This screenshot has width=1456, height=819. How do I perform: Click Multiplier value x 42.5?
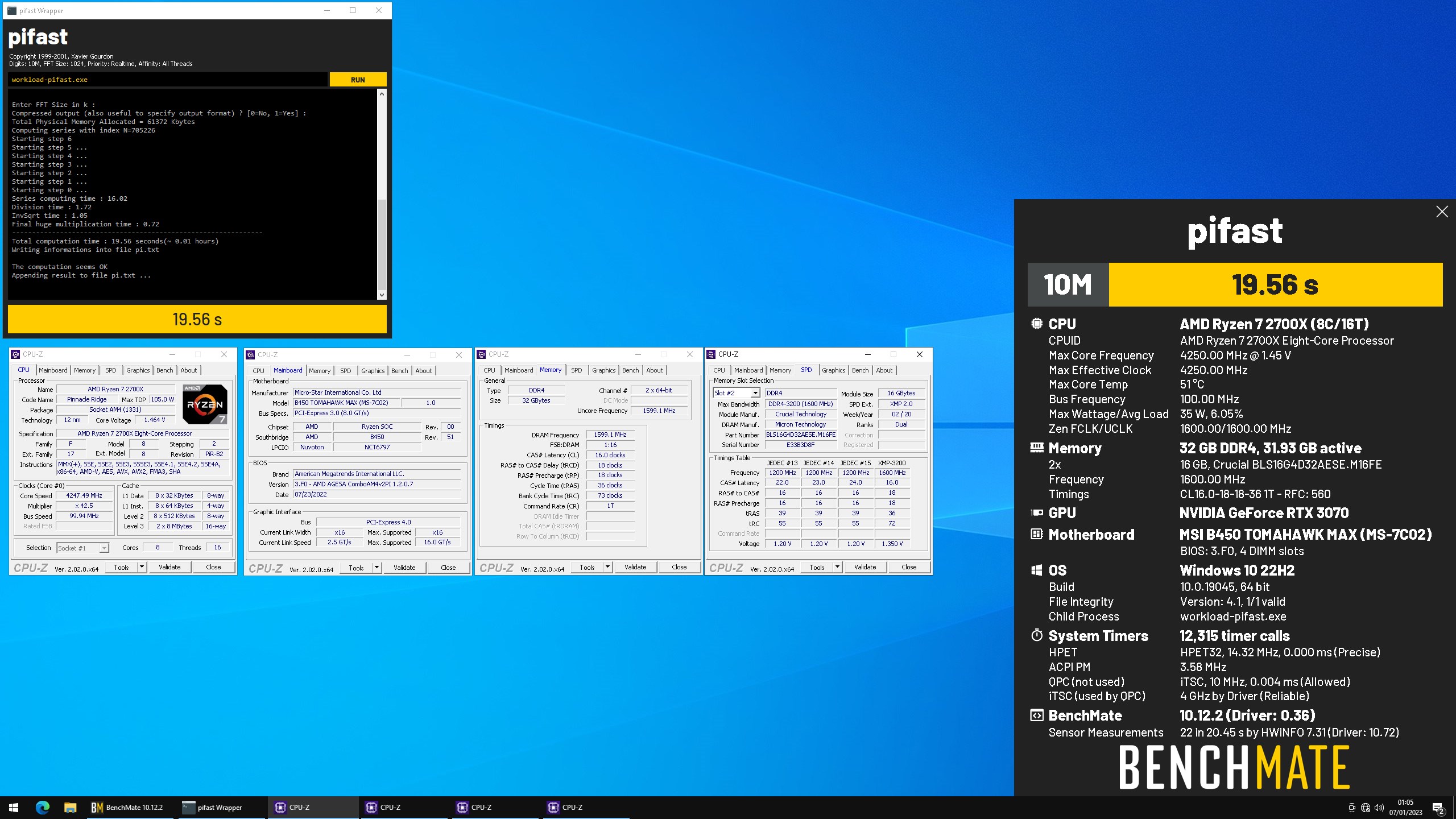coord(84,506)
